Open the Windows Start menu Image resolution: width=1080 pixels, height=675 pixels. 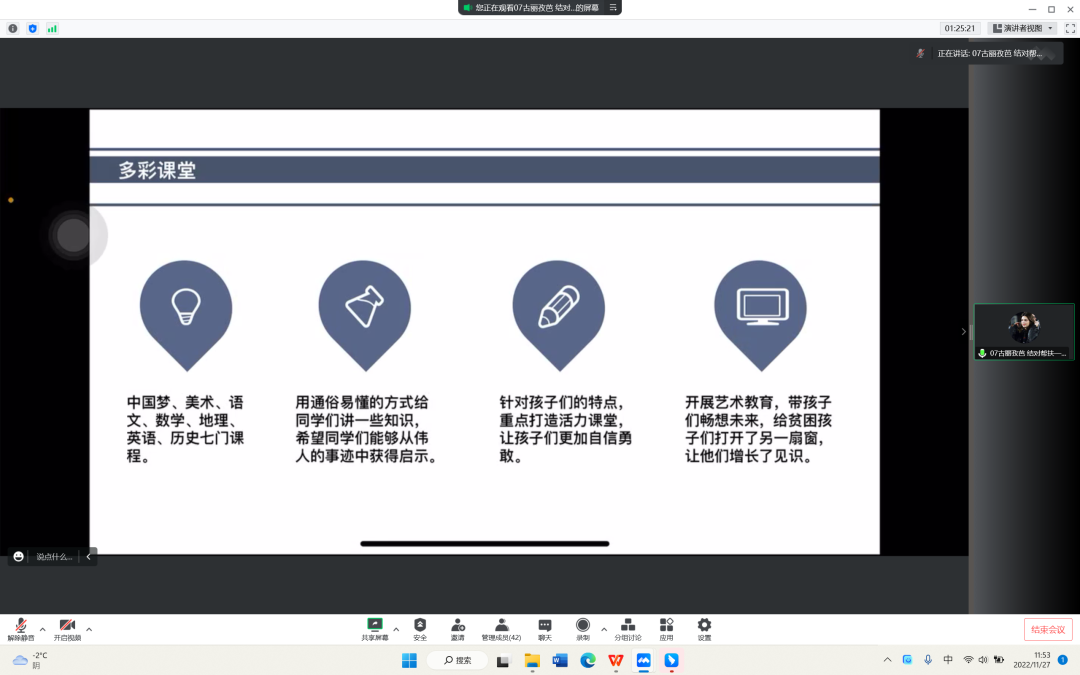tap(409, 661)
